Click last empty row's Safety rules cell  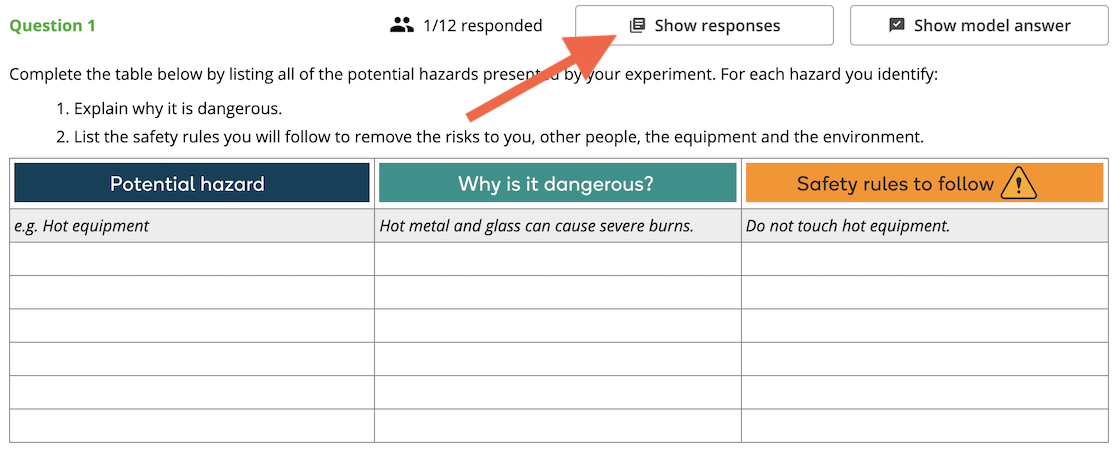[x=924, y=425]
